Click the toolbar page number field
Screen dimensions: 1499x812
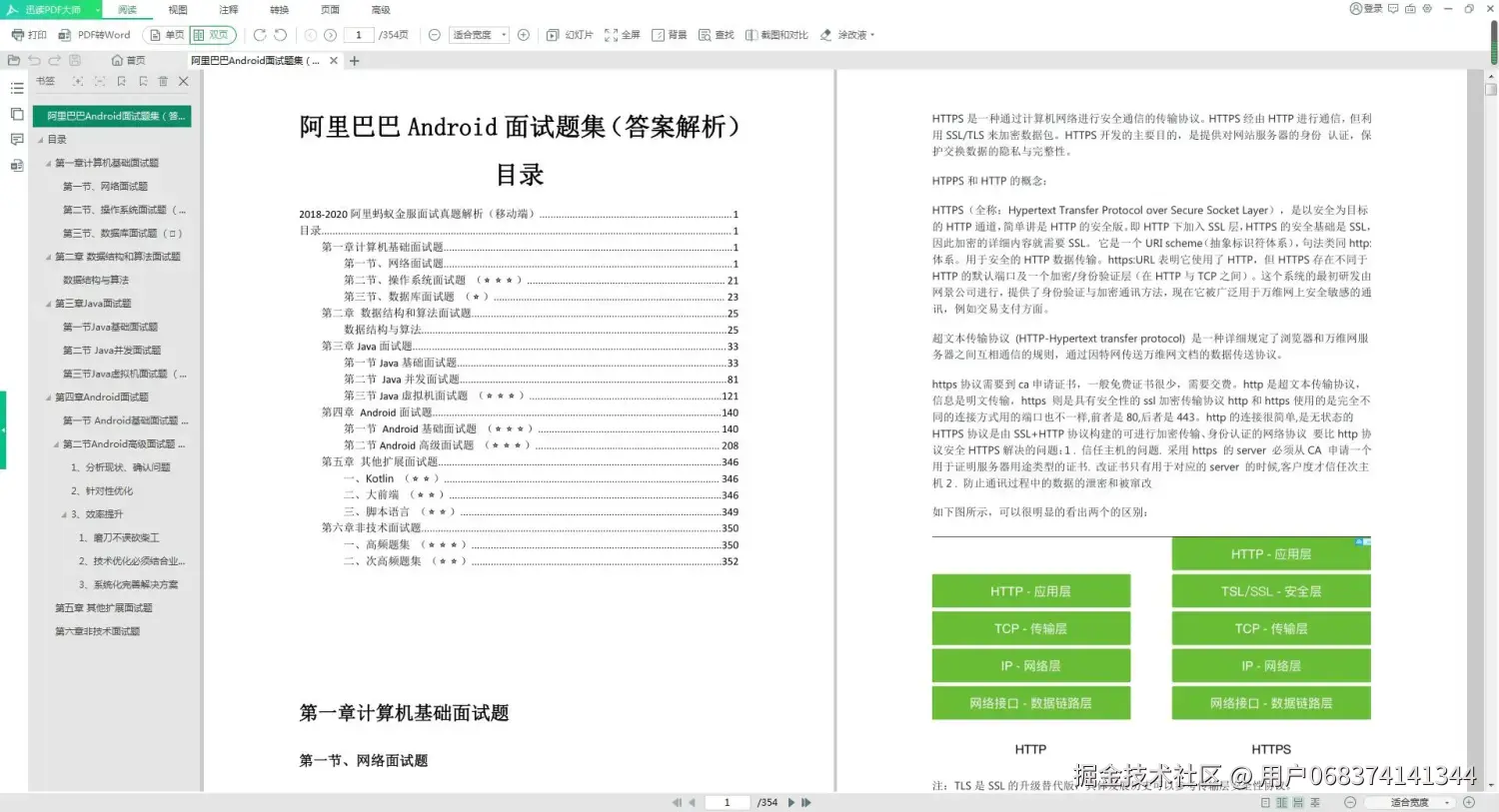pos(359,35)
